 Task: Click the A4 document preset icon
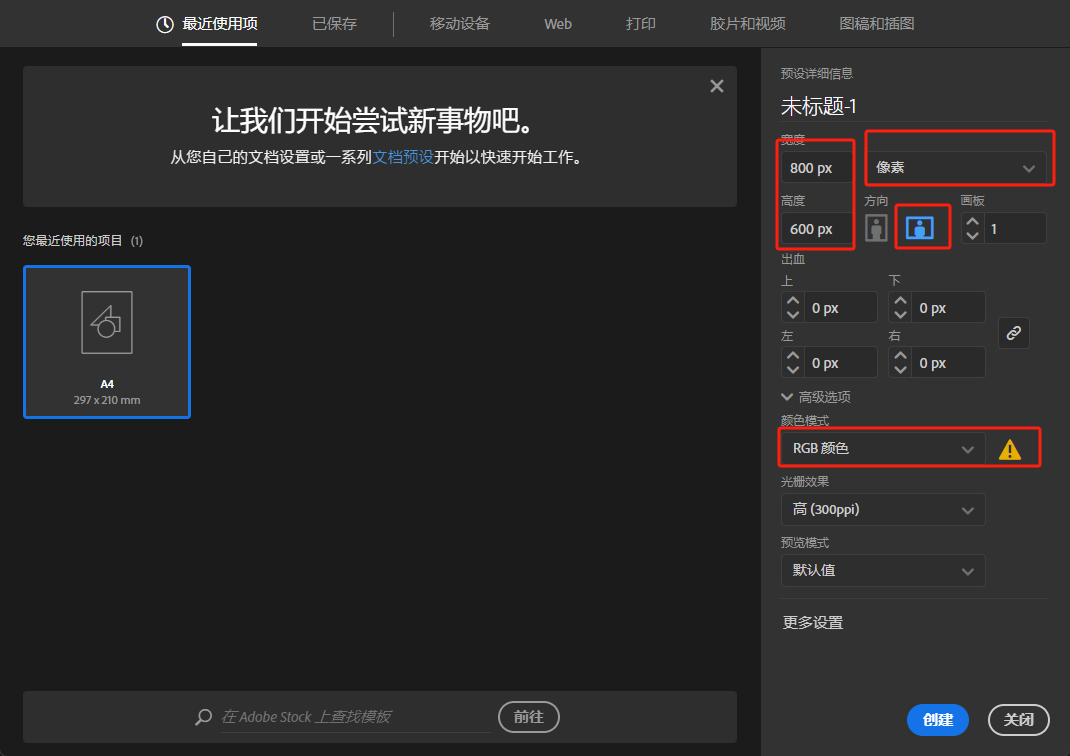coord(107,323)
